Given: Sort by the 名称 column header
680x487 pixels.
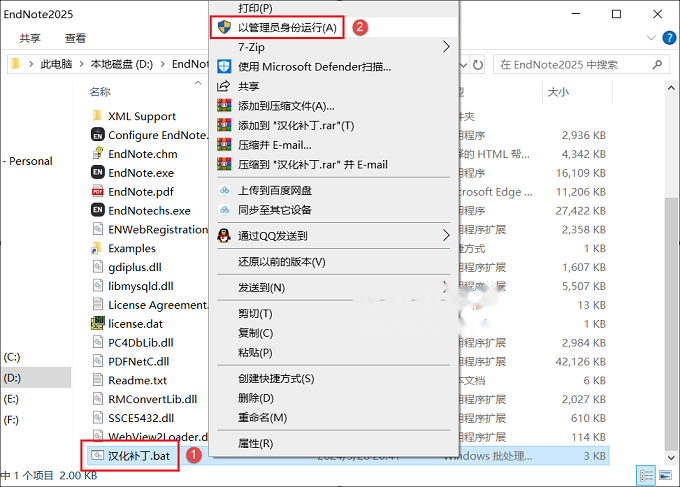Looking at the screenshot, I should pos(100,92).
